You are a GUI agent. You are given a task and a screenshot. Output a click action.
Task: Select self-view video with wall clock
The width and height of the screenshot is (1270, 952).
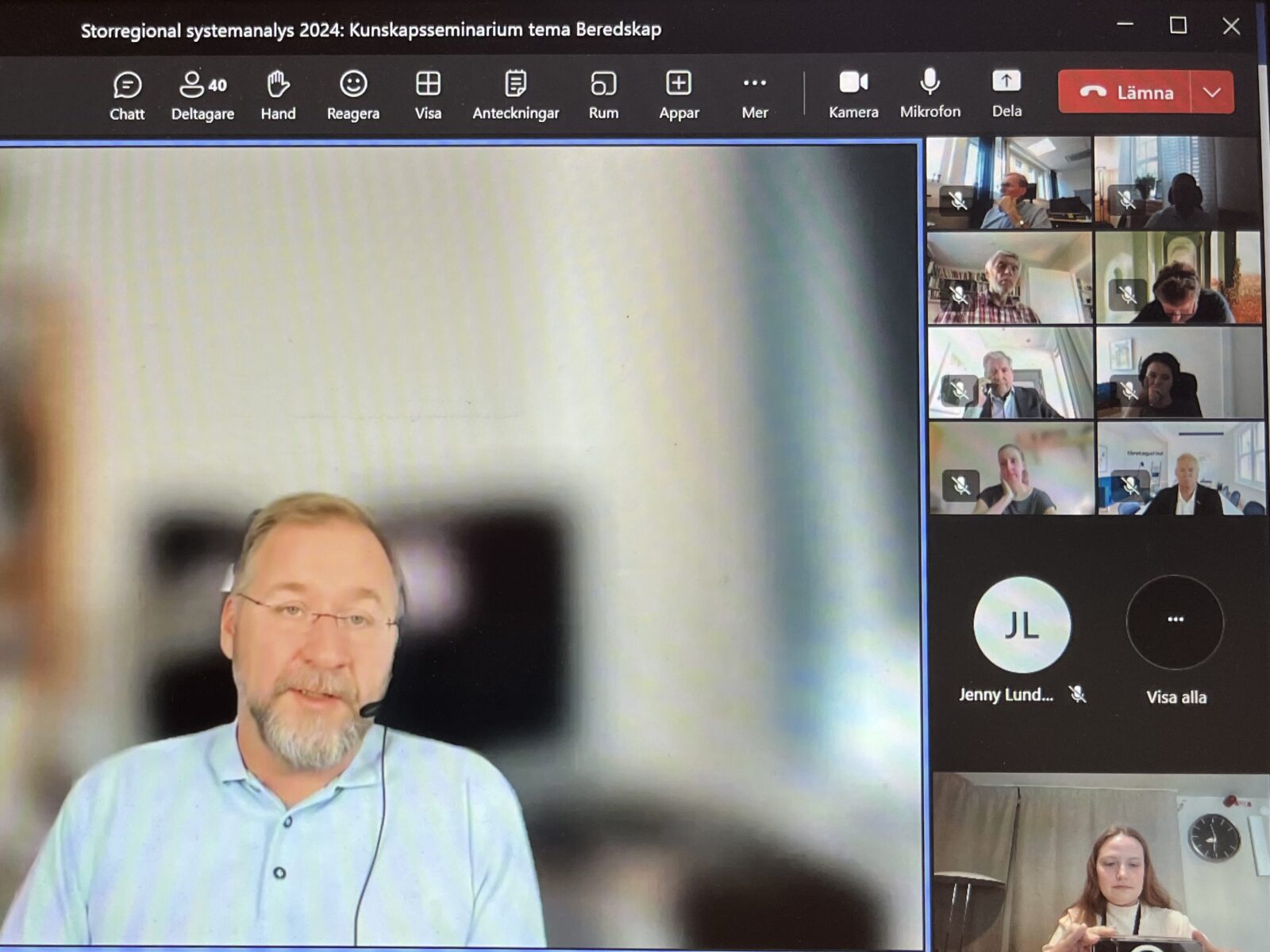1101,862
